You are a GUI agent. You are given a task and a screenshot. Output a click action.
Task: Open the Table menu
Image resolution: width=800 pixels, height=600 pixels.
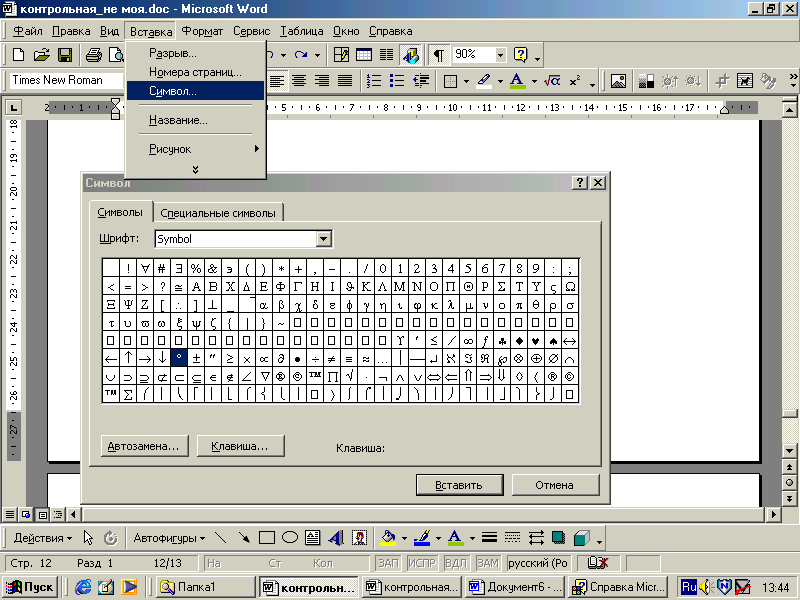(301, 31)
